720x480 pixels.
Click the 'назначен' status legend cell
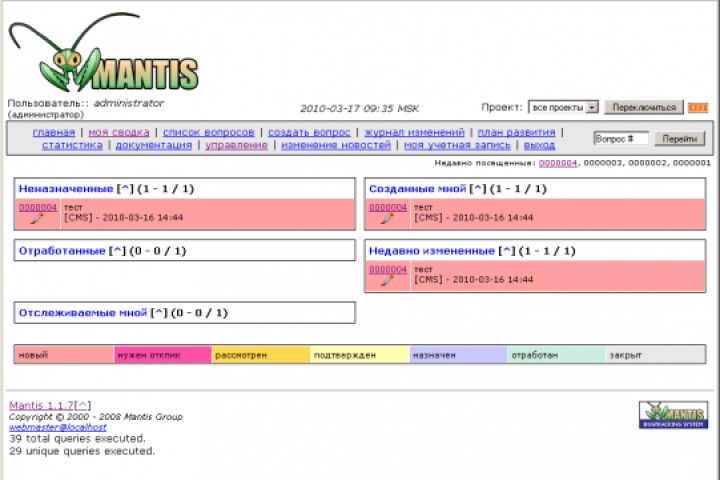[x=458, y=355]
